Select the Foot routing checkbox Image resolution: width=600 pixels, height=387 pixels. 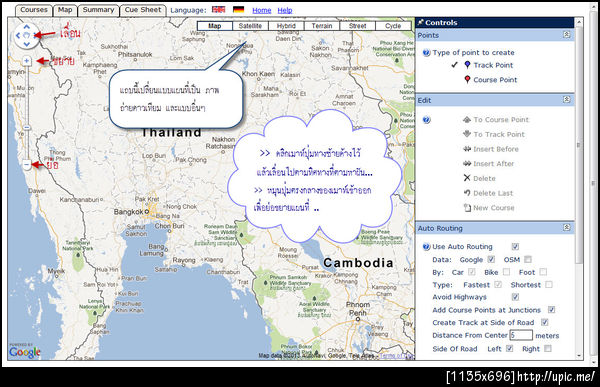(x=543, y=272)
